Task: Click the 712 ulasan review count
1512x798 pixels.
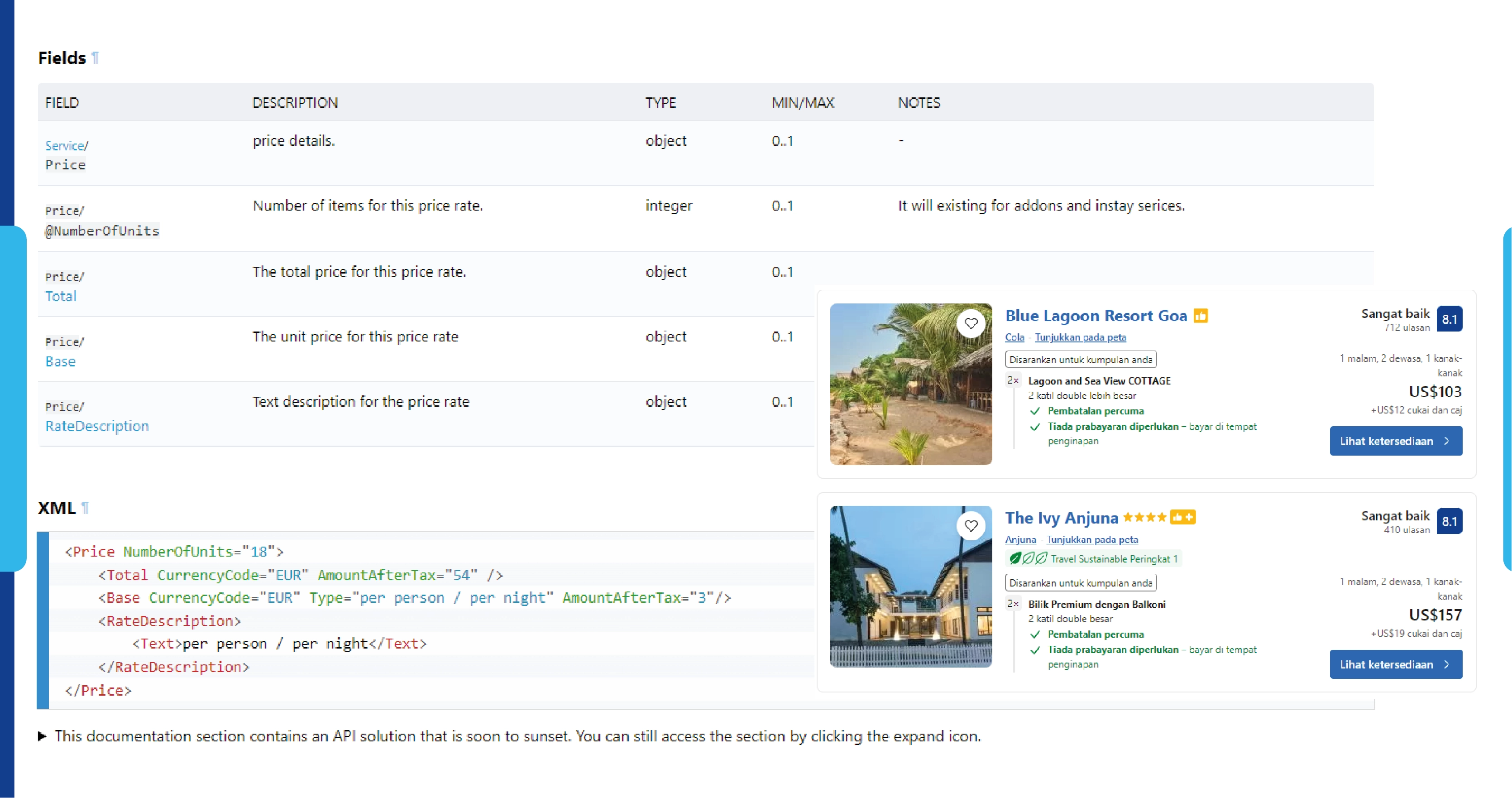Action: 1407,327
